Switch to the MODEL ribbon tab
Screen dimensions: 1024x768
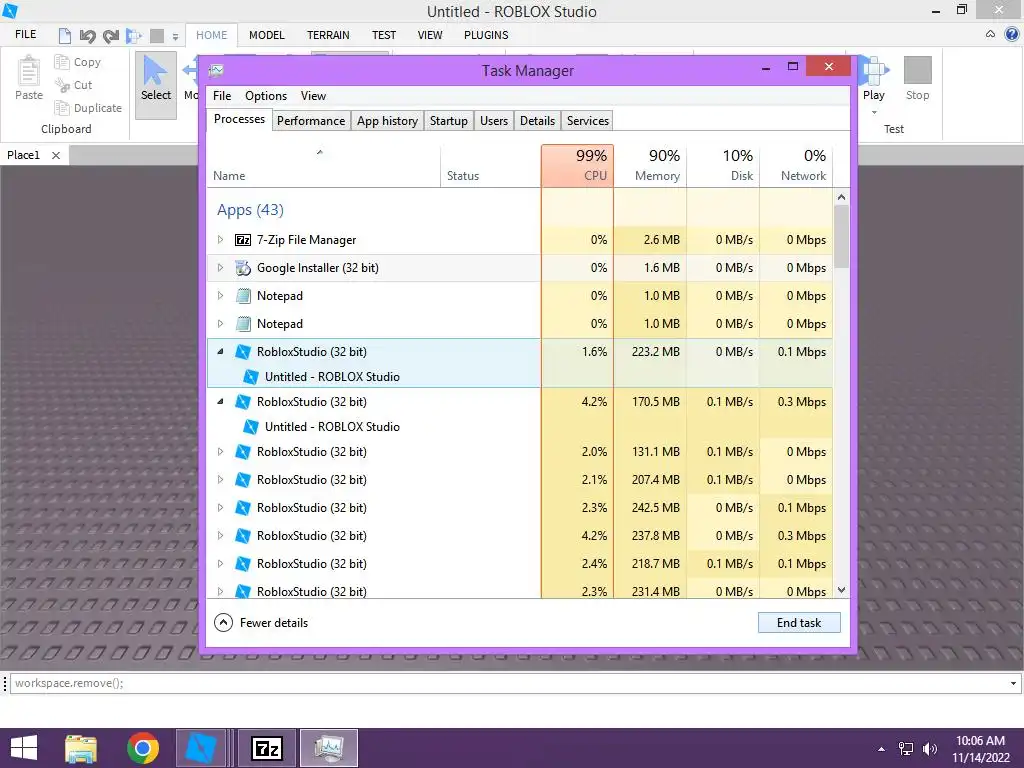tap(266, 35)
